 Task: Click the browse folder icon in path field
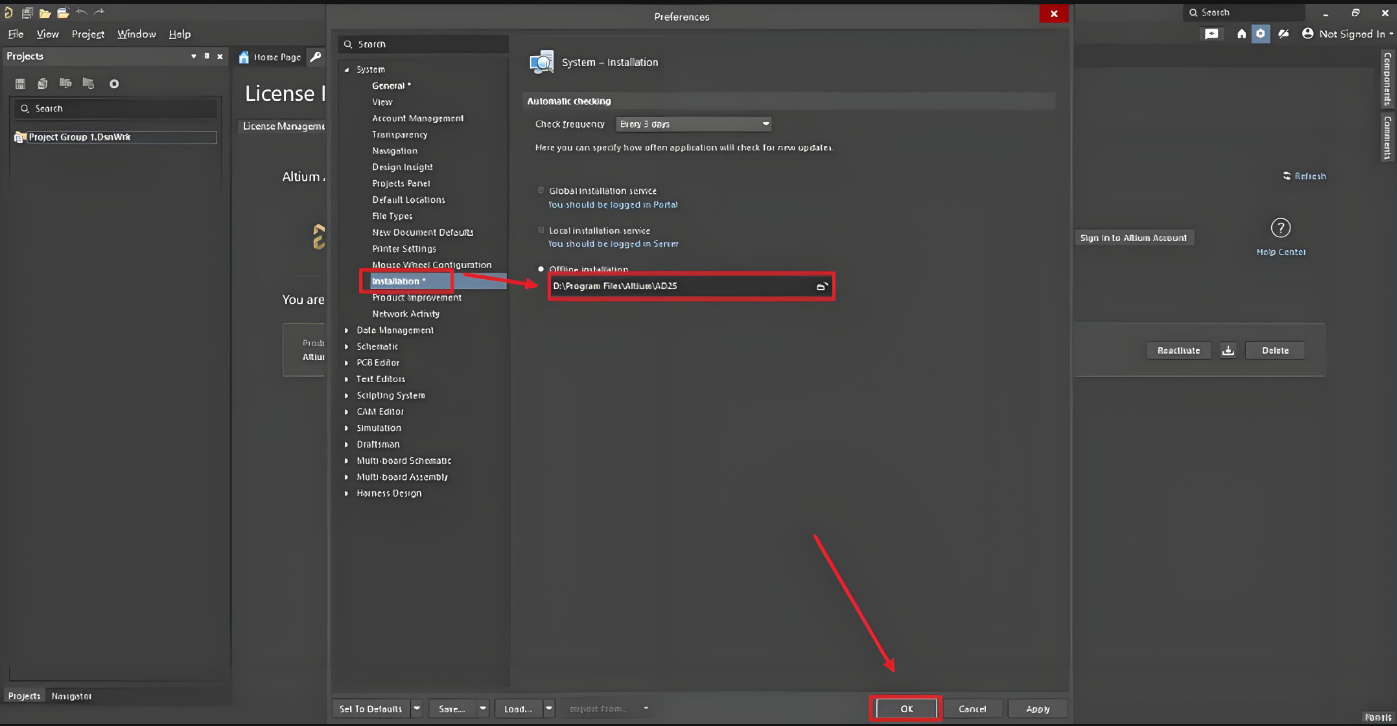tap(822, 286)
